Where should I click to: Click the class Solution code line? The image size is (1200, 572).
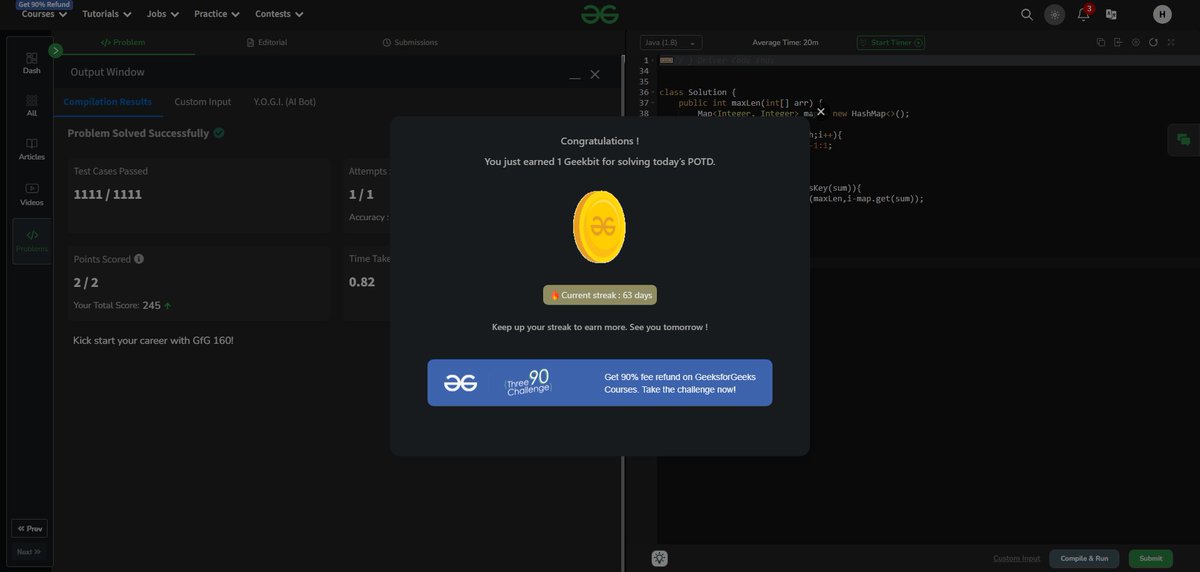pos(698,92)
